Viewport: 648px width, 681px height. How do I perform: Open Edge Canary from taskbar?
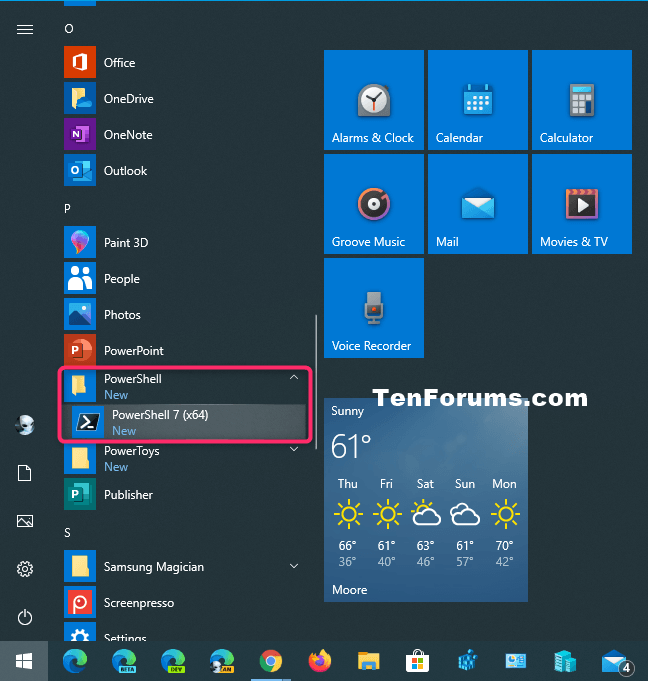click(222, 661)
